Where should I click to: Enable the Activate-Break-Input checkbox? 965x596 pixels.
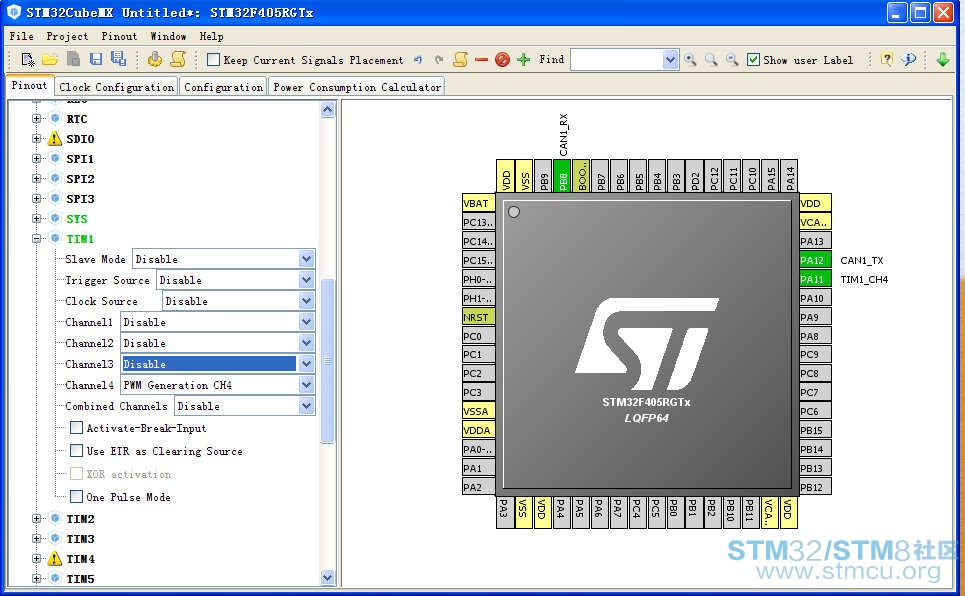[x=76, y=427]
